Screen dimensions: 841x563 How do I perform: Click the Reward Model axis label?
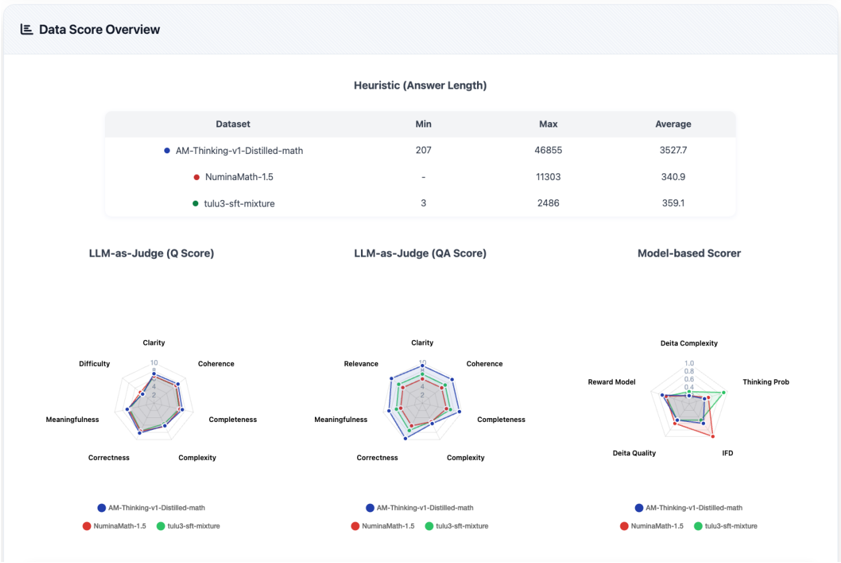point(611,382)
